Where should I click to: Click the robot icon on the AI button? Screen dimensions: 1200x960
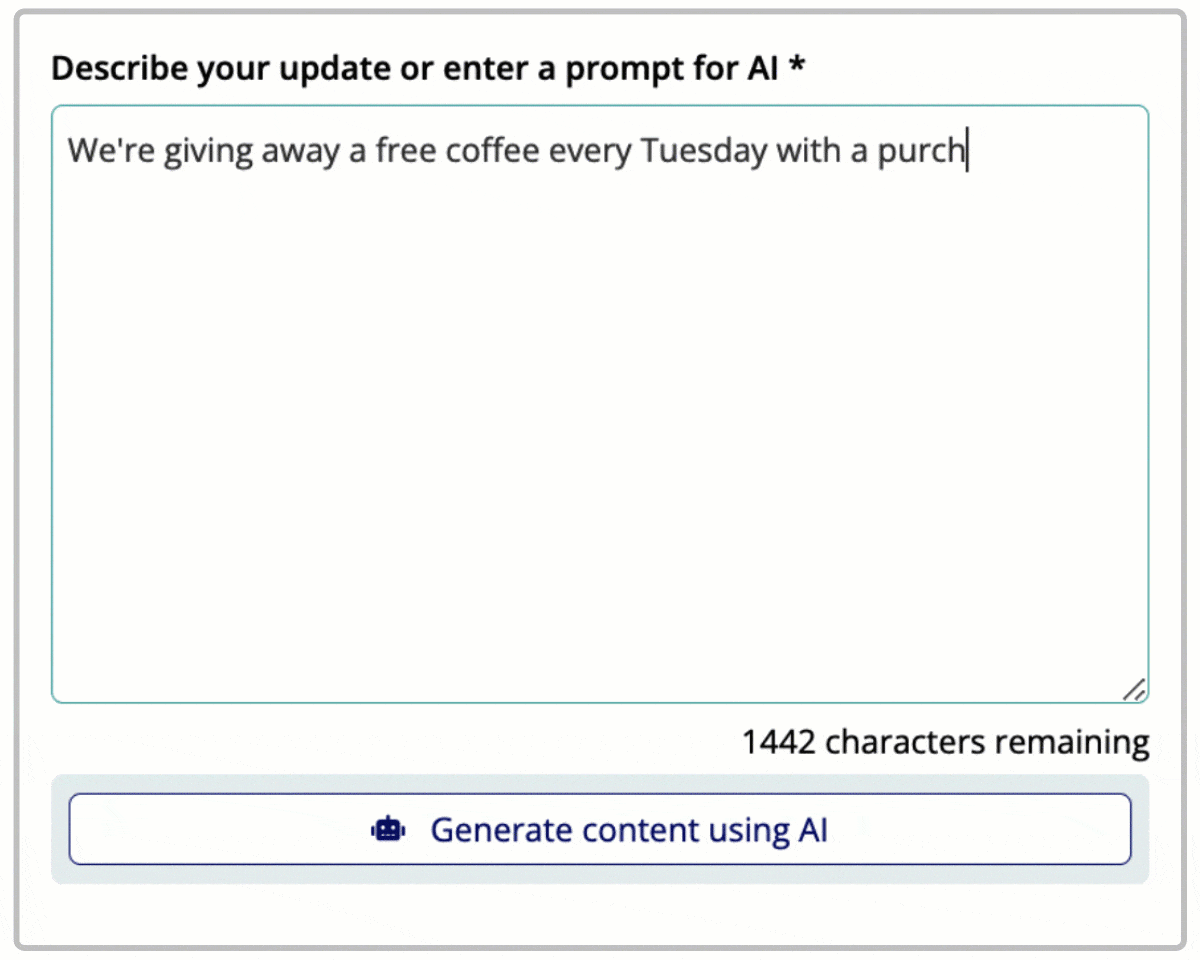pyautogui.click(x=388, y=829)
